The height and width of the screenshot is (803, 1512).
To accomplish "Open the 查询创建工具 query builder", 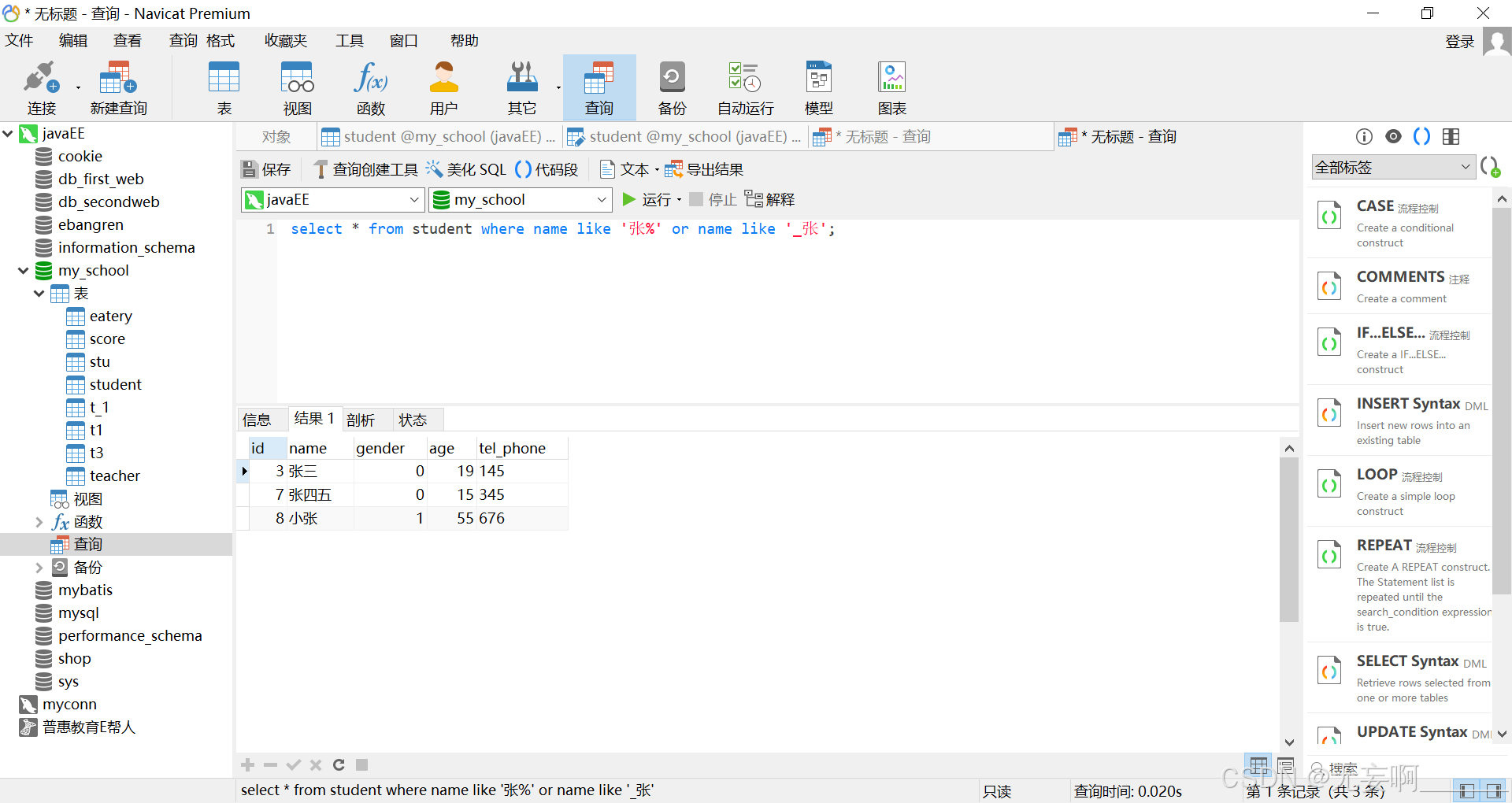I will pyautogui.click(x=365, y=169).
